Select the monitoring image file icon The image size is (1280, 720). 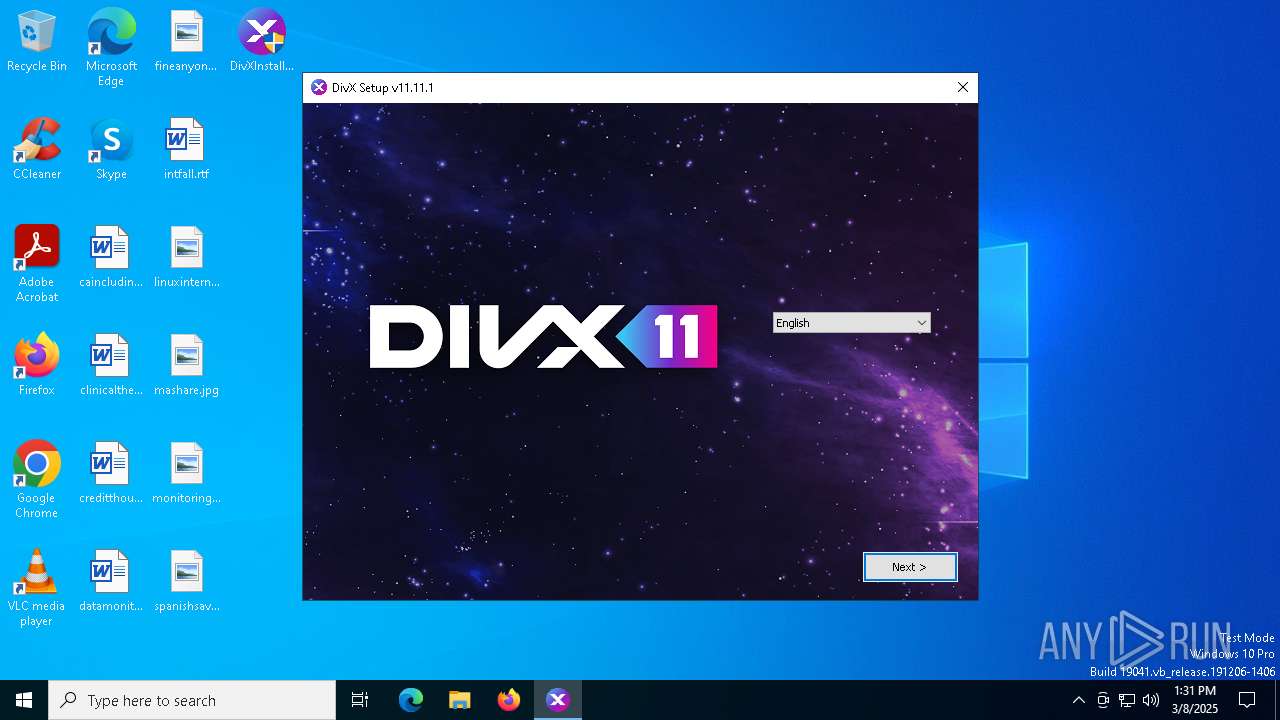(x=186, y=474)
